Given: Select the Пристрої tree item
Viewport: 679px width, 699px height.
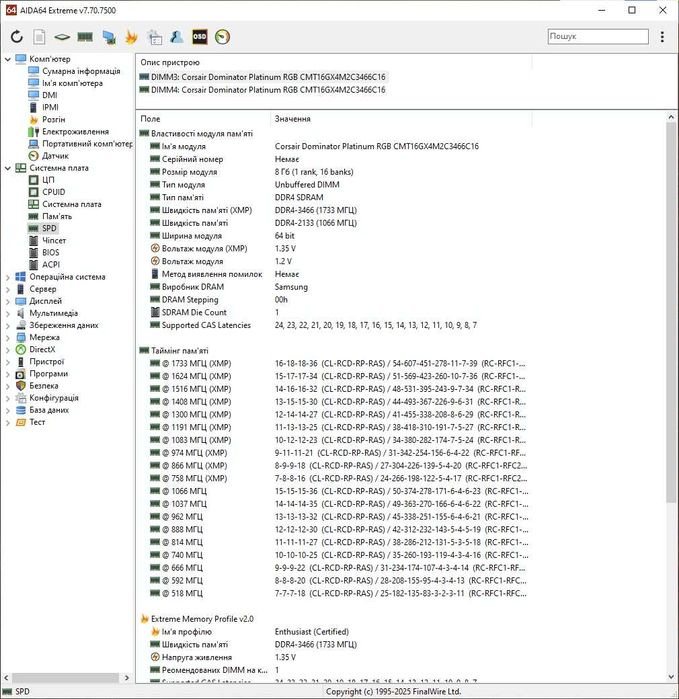Looking at the screenshot, I should click(x=47, y=362).
